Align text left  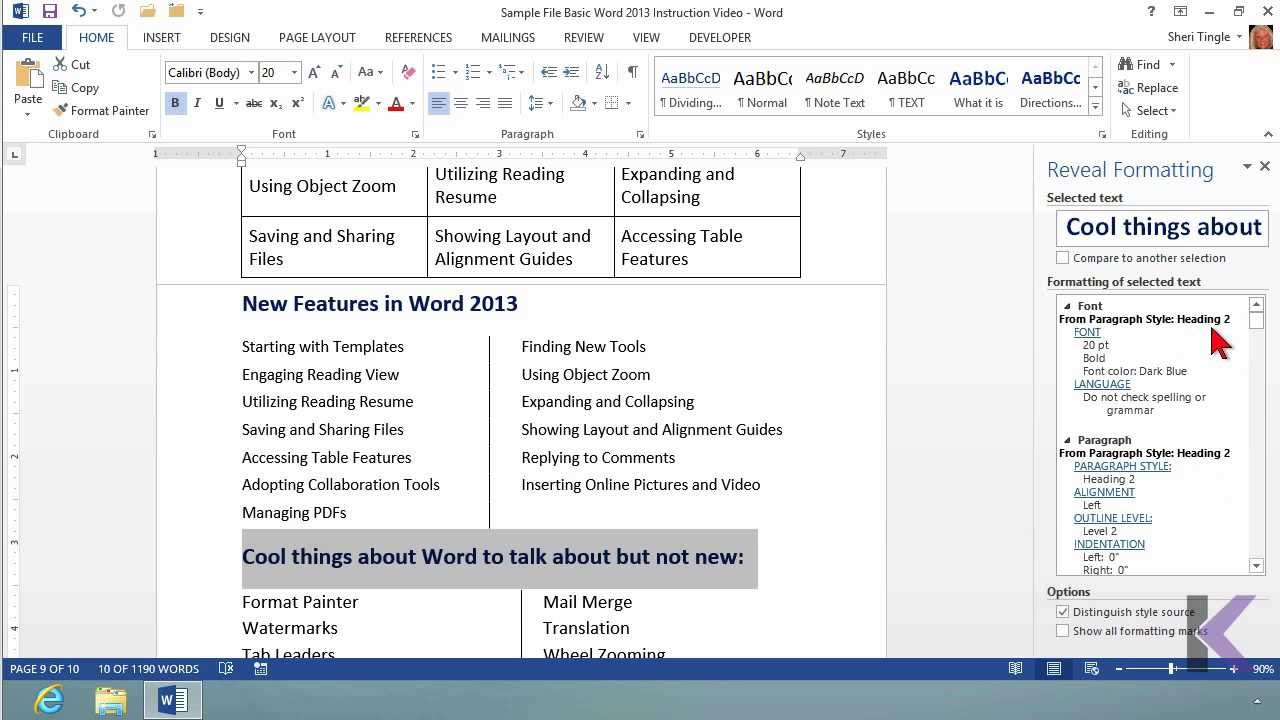click(x=439, y=103)
